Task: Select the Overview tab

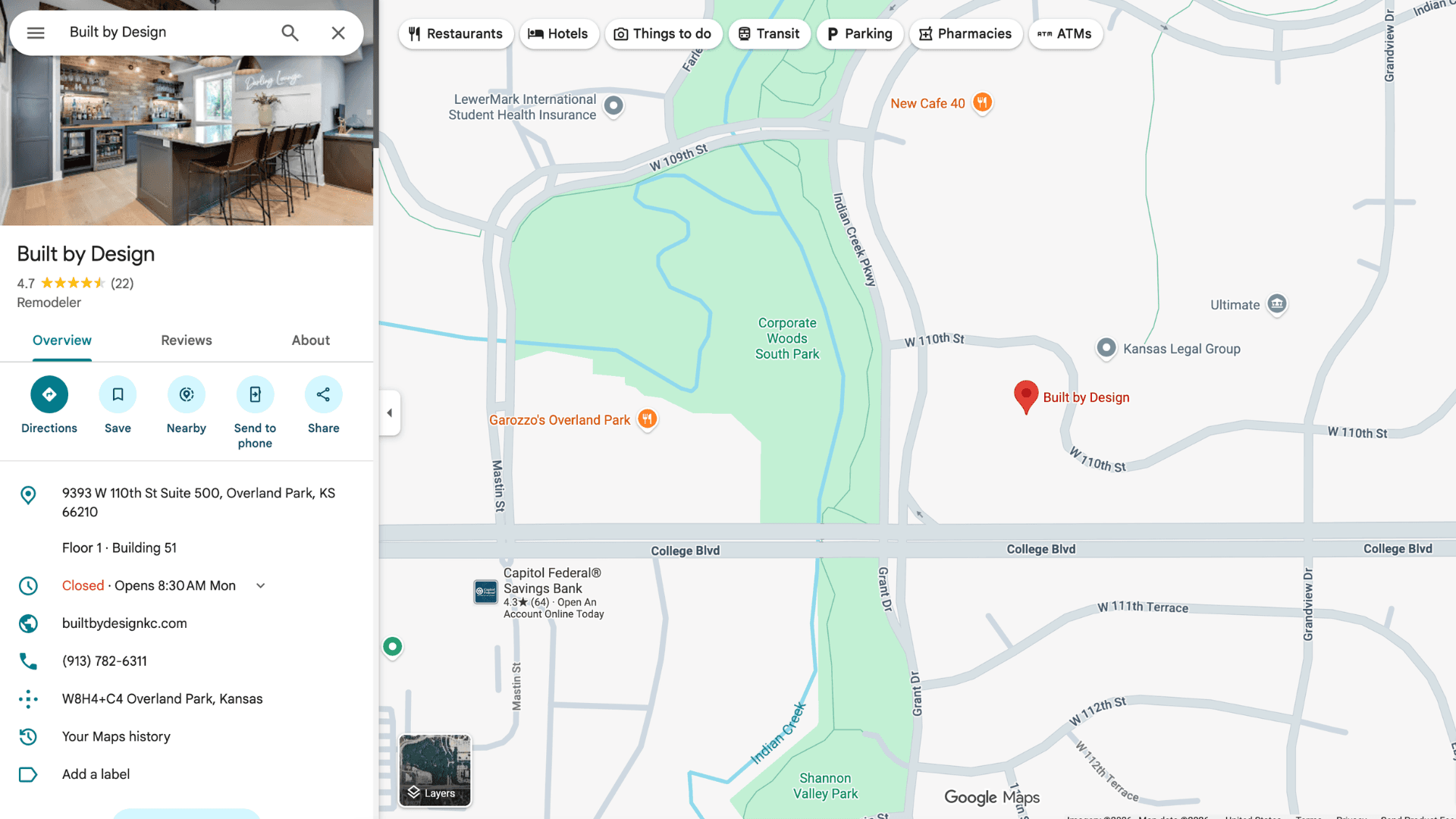Action: (x=62, y=340)
